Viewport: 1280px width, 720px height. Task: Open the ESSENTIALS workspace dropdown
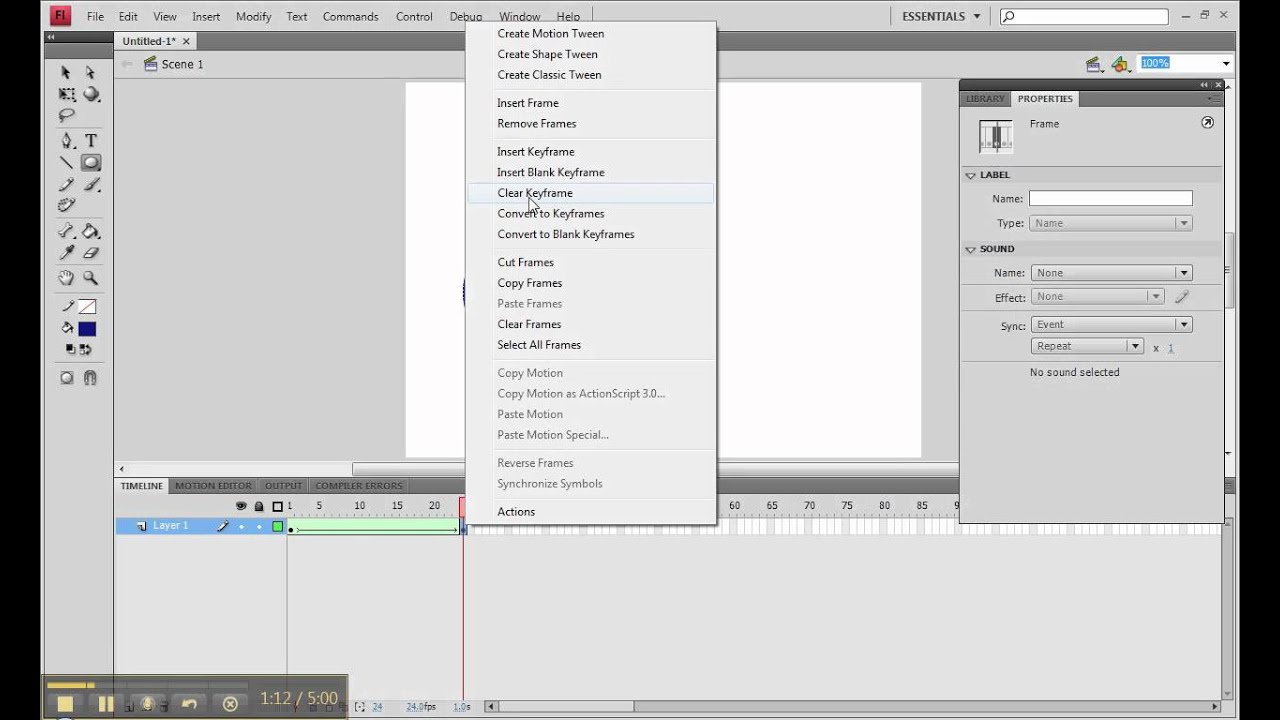click(941, 16)
